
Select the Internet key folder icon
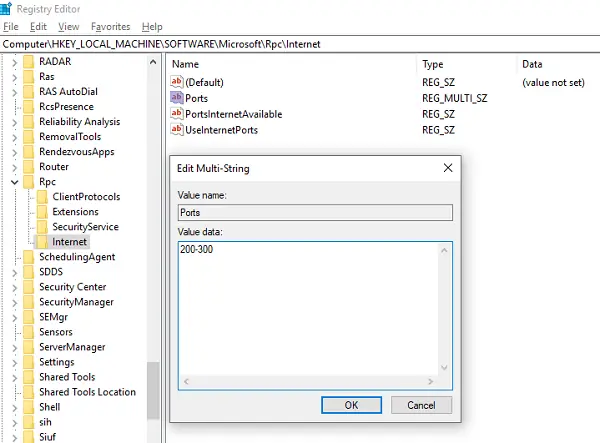coord(43,242)
